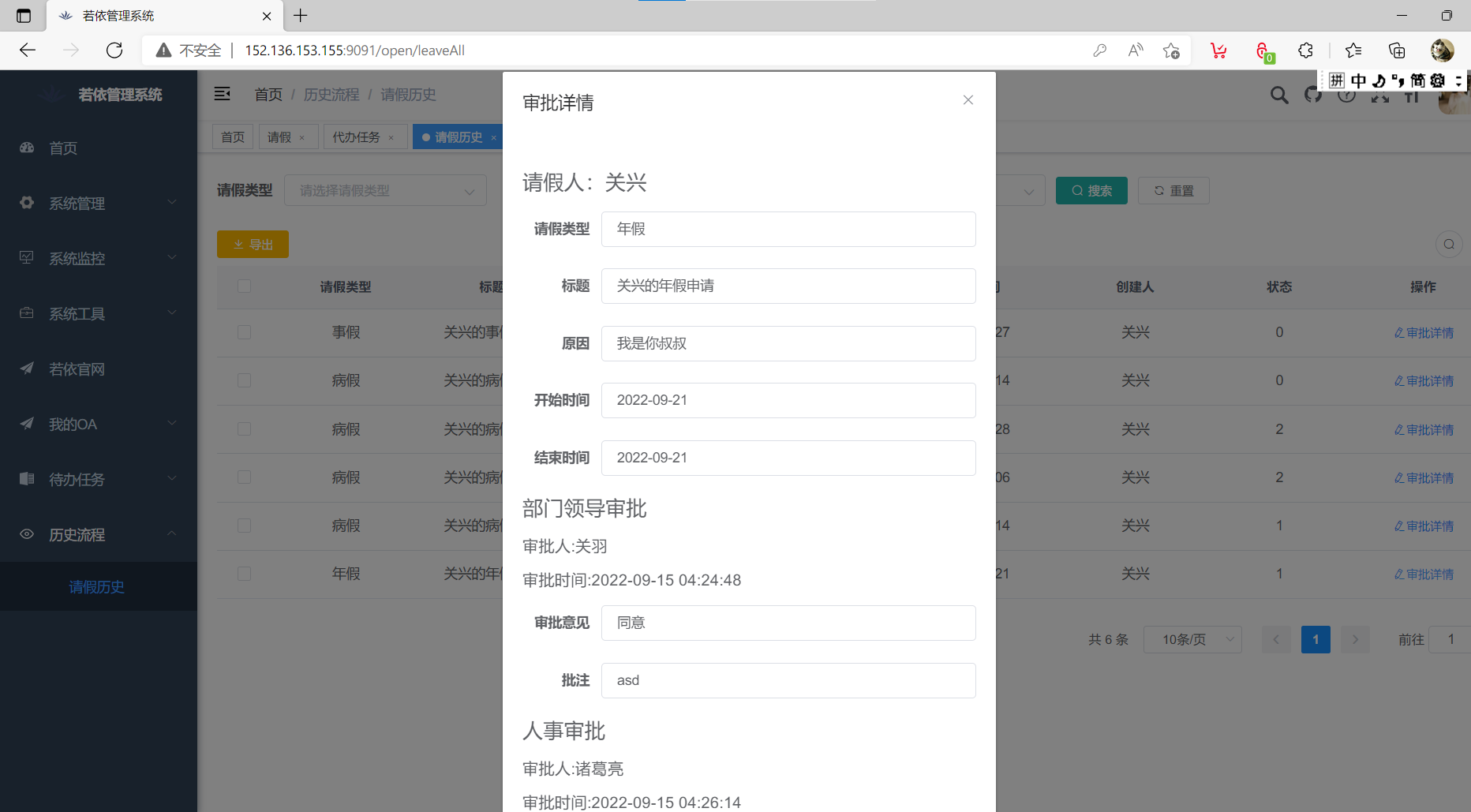
Task: Check the 事假 row checkbox
Action: pyautogui.click(x=244, y=332)
